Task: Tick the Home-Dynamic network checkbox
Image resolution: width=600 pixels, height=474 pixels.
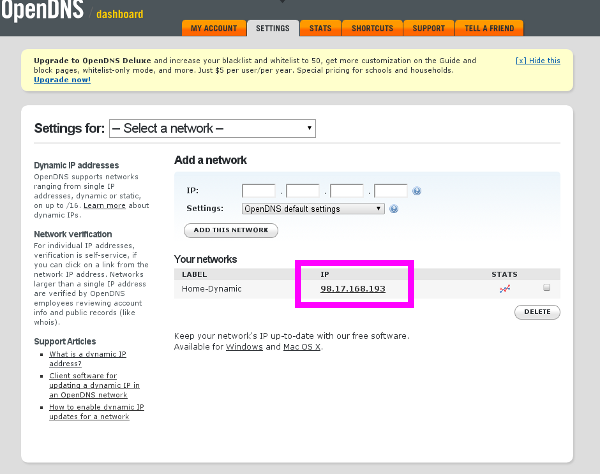Action: pyautogui.click(x=546, y=288)
